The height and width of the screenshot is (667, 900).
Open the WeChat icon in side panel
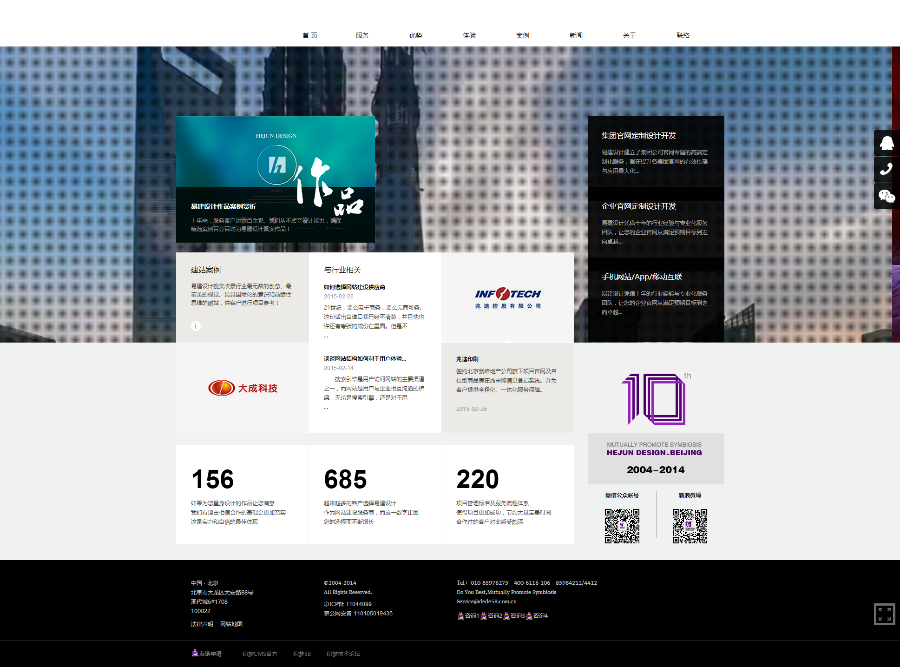point(887,196)
